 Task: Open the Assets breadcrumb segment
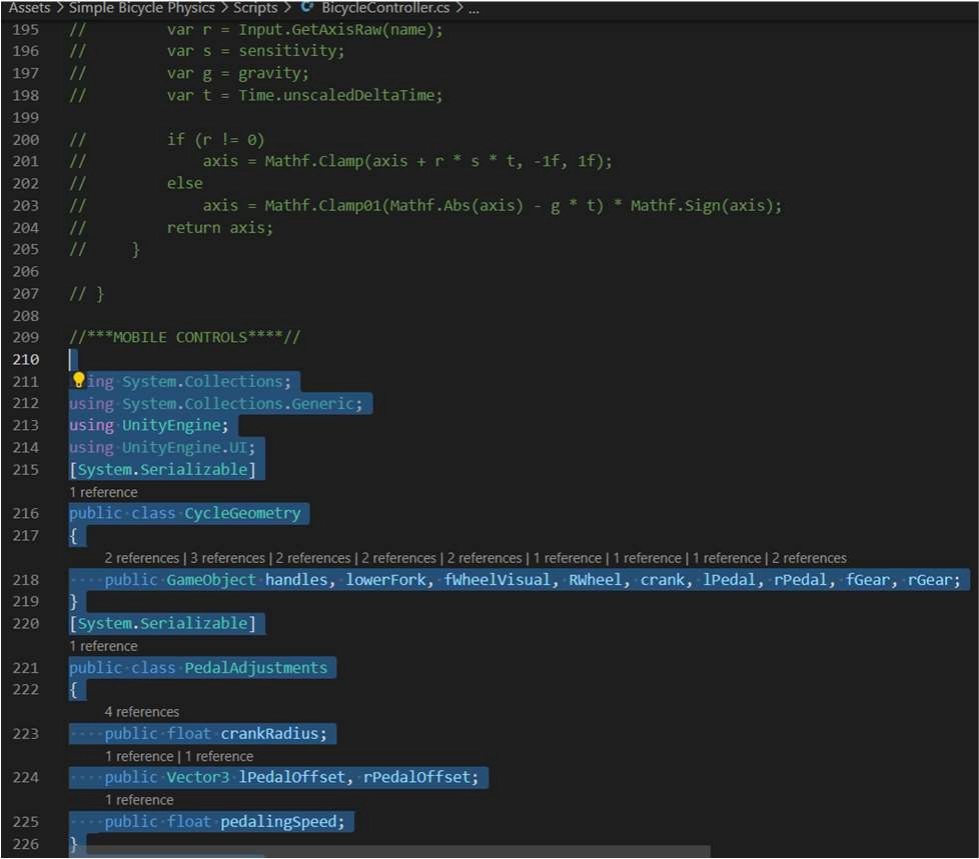[x=29, y=7]
